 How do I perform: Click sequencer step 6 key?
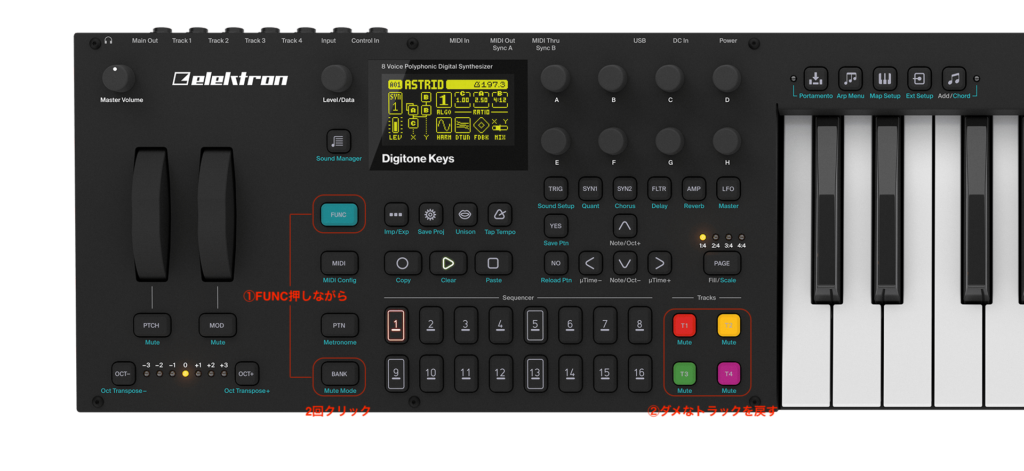(569, 325)
